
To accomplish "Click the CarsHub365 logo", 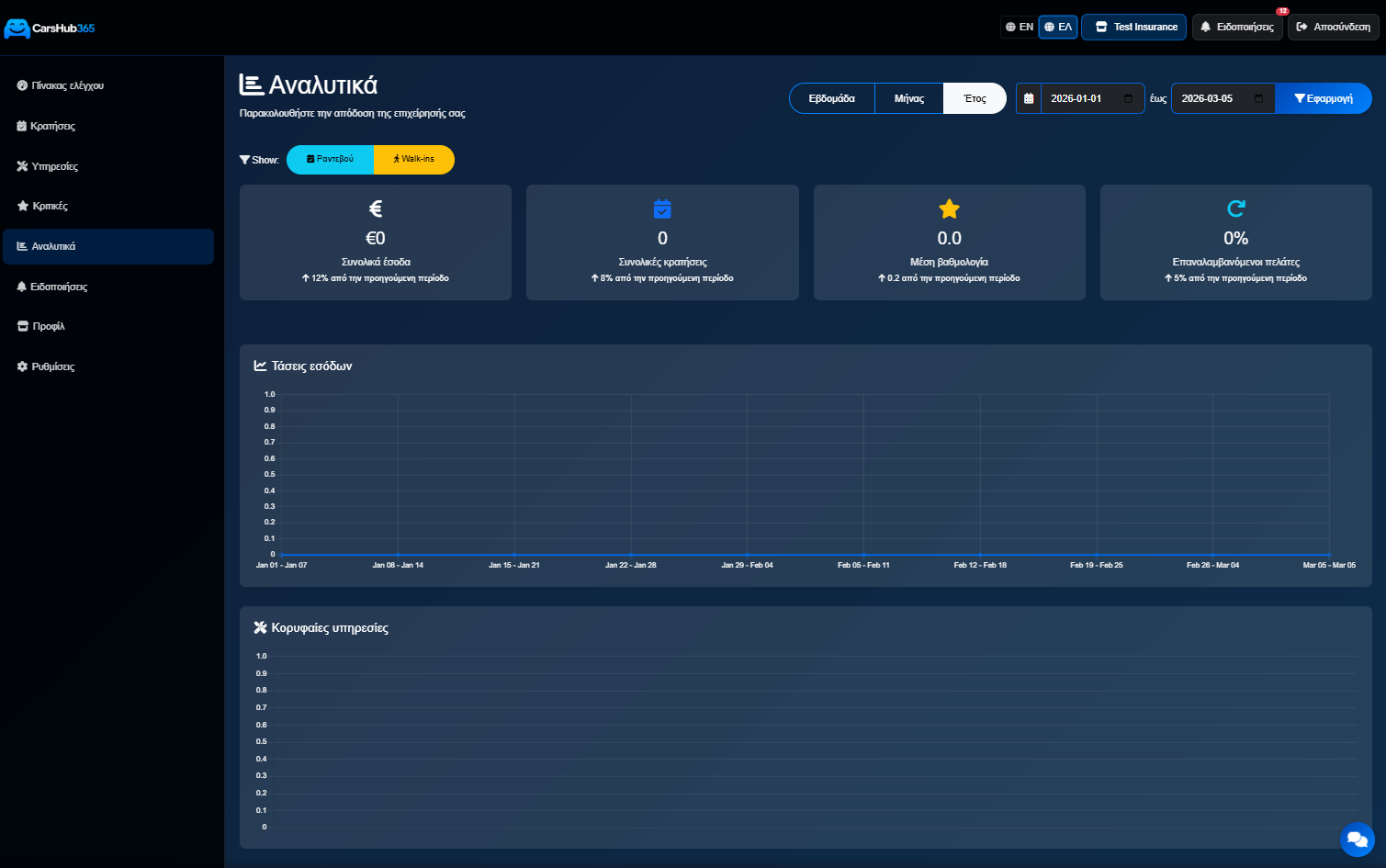I will [50, 28].
